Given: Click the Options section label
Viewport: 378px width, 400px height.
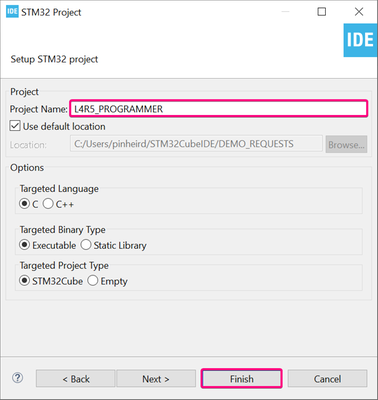Looking at the screenshot, I should click(x=27, y=167).
